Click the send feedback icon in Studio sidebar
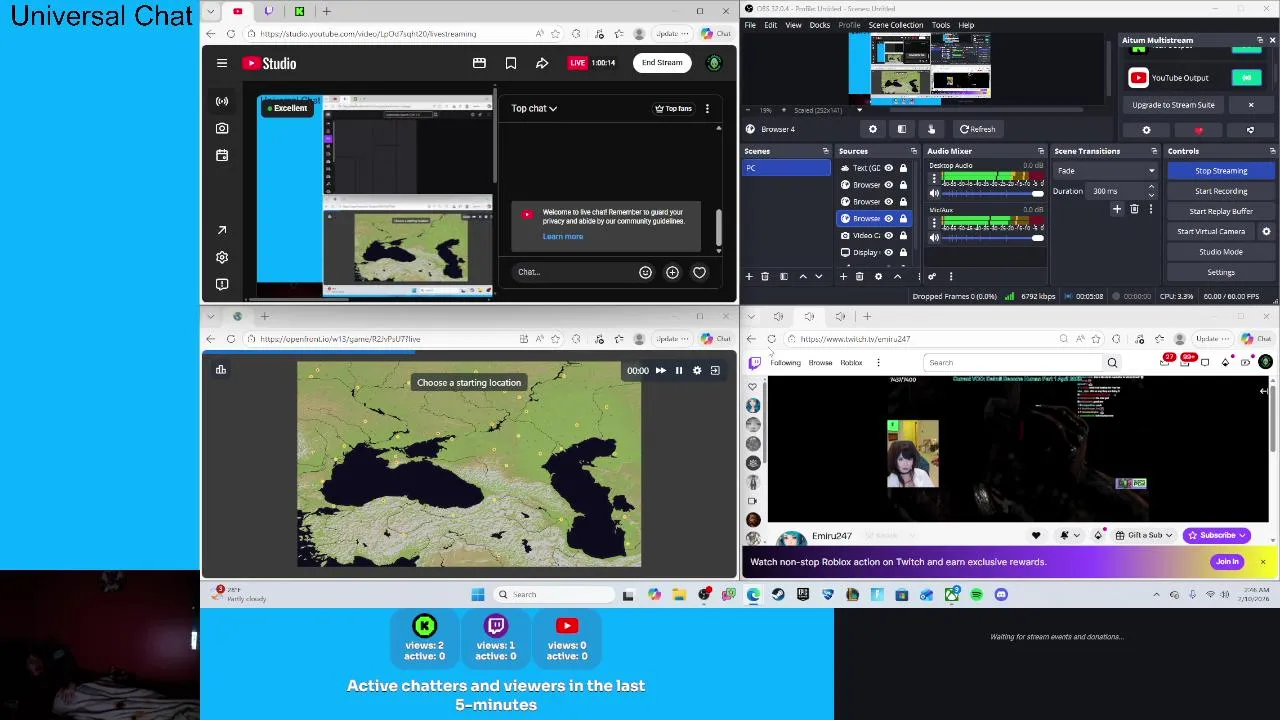 coord(222,284)
